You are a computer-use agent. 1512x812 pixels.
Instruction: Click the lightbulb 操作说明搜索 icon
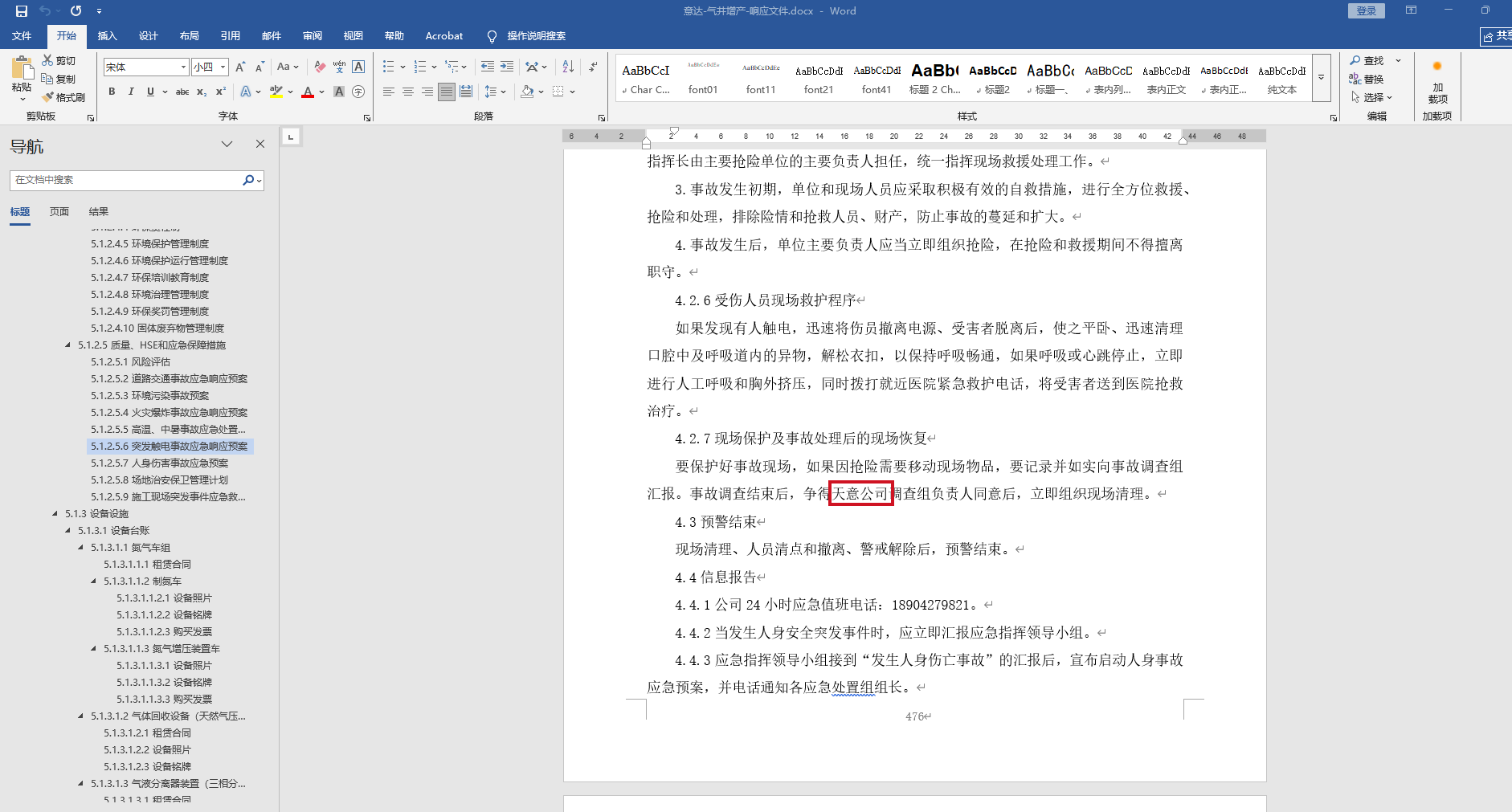coord(492,36)
